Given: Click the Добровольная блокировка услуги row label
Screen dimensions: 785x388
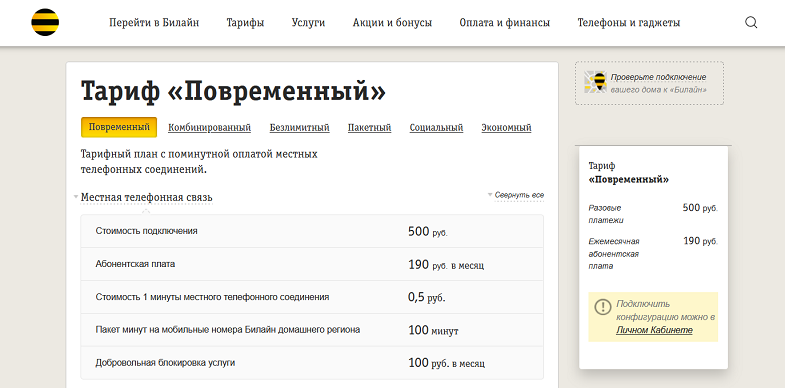Looking at the screenshot, I should click(x=165, y=362).
